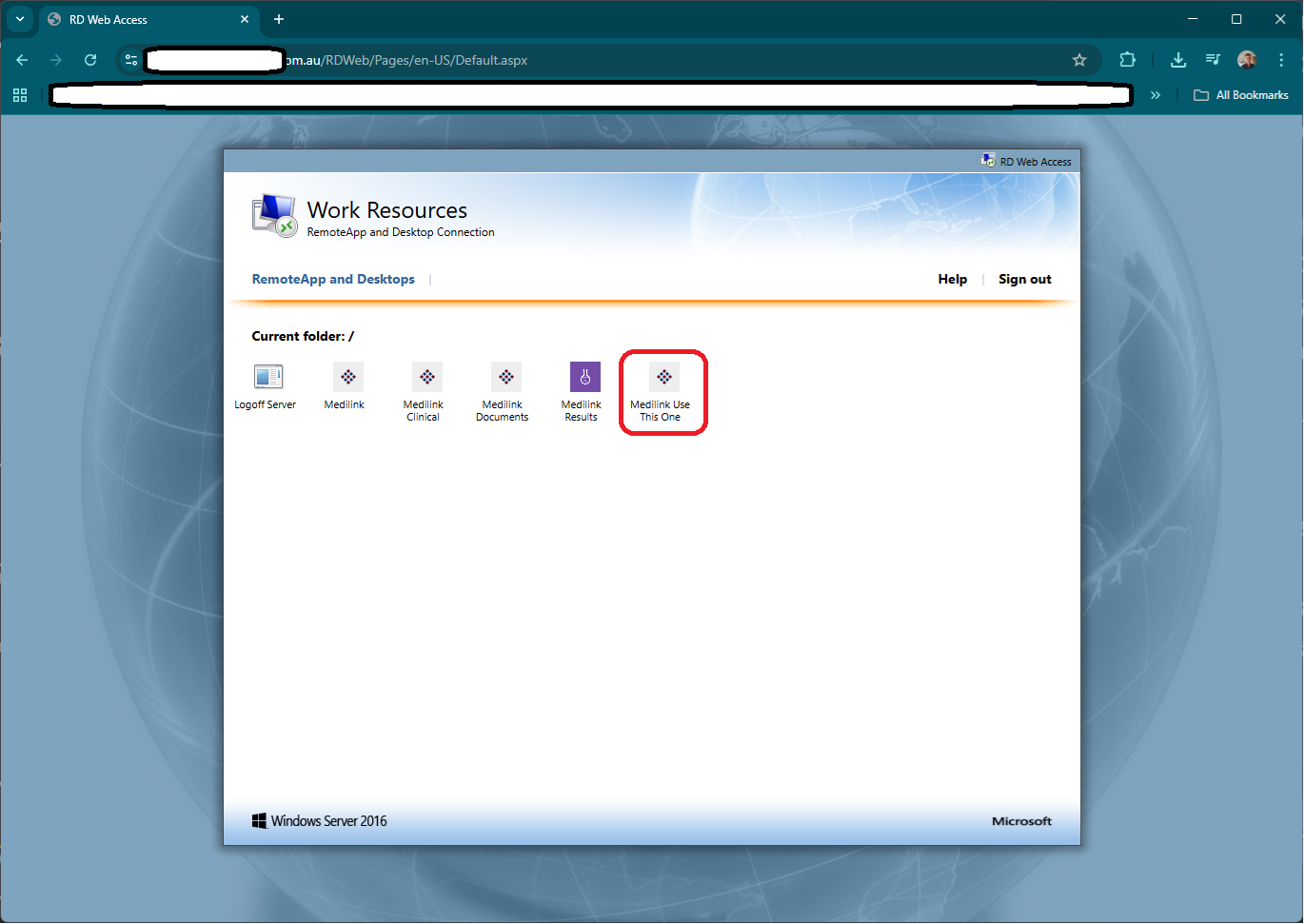
Task: Open the browser downloads panel
Action: (1178, 60)
